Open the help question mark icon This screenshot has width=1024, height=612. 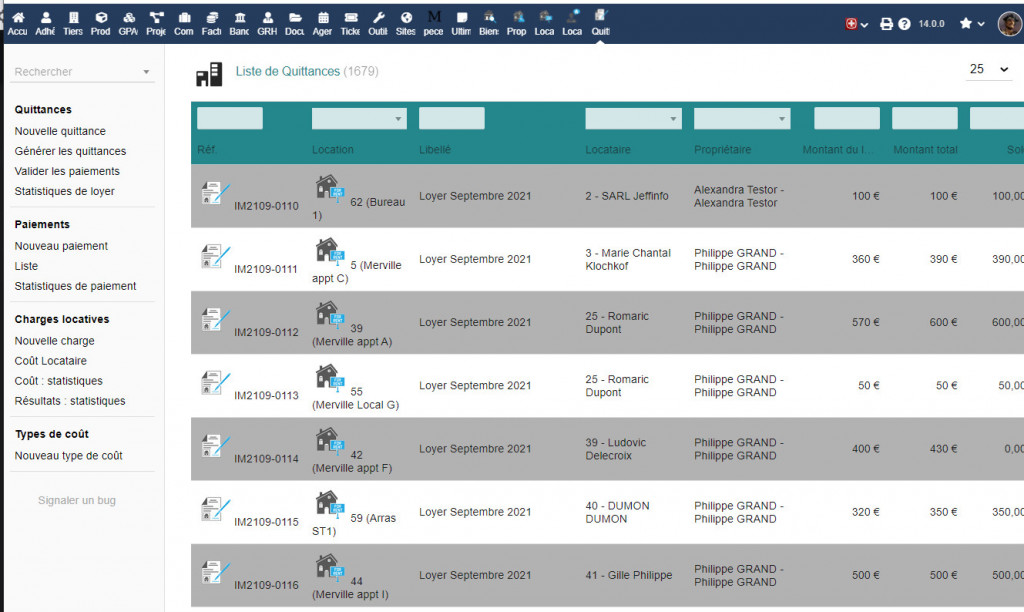click(905, 24)
